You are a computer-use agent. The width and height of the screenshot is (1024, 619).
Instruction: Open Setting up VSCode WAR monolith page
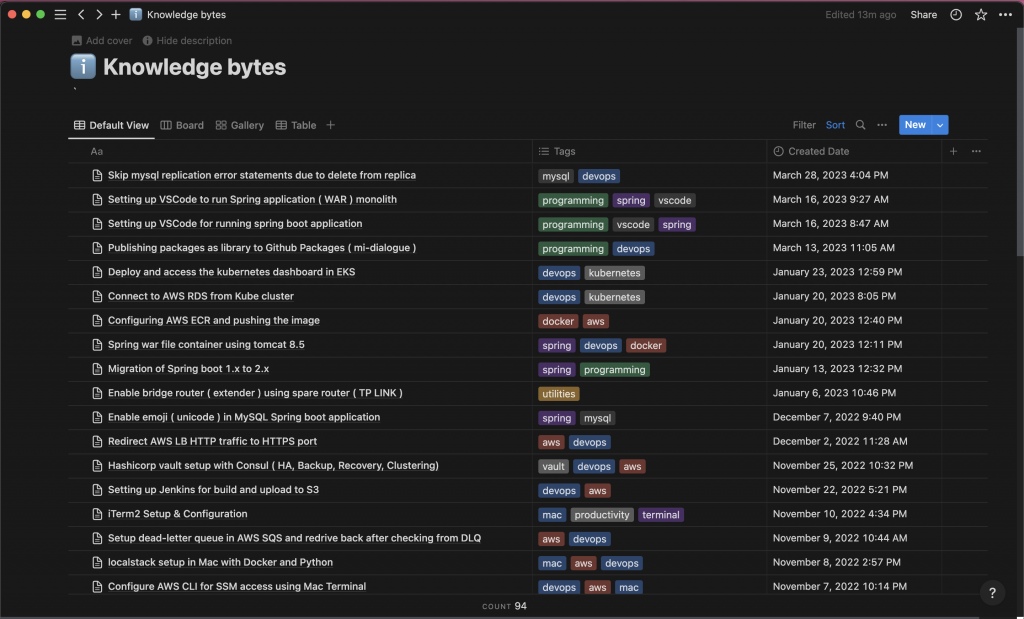(x=252, y=199)
